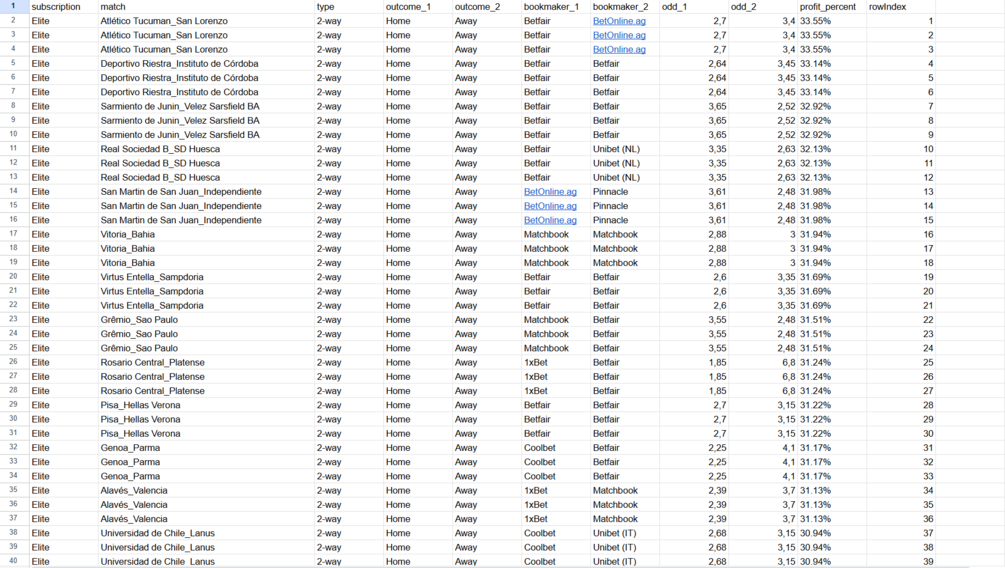Select 'Betfair' bookmaker_1 cell in row 22
Image resolution: width=1005 pixels, height=568 pixels.
556,305
